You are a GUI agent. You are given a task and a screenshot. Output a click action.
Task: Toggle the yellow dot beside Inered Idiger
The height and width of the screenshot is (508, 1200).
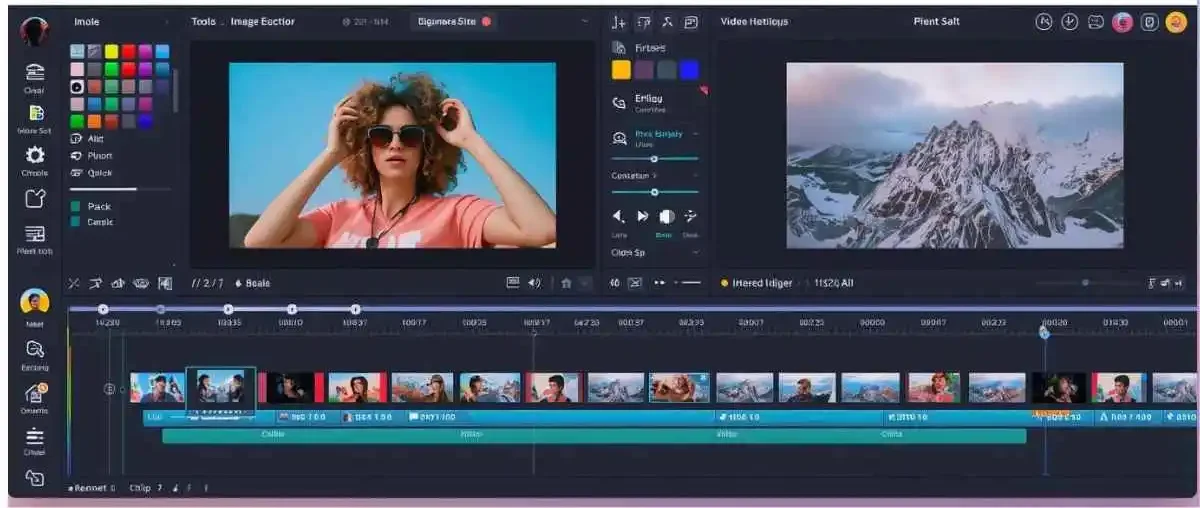pos(725,284)
